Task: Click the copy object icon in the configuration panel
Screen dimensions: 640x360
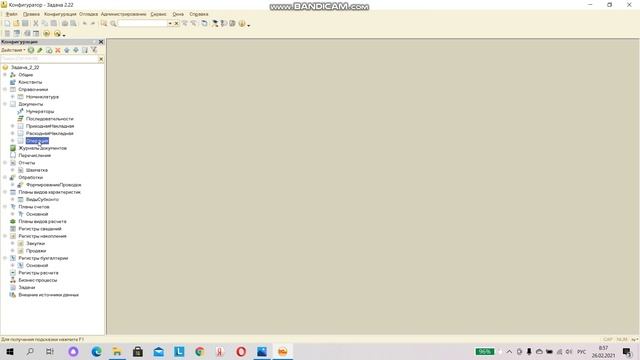Action: pos(49,50)
